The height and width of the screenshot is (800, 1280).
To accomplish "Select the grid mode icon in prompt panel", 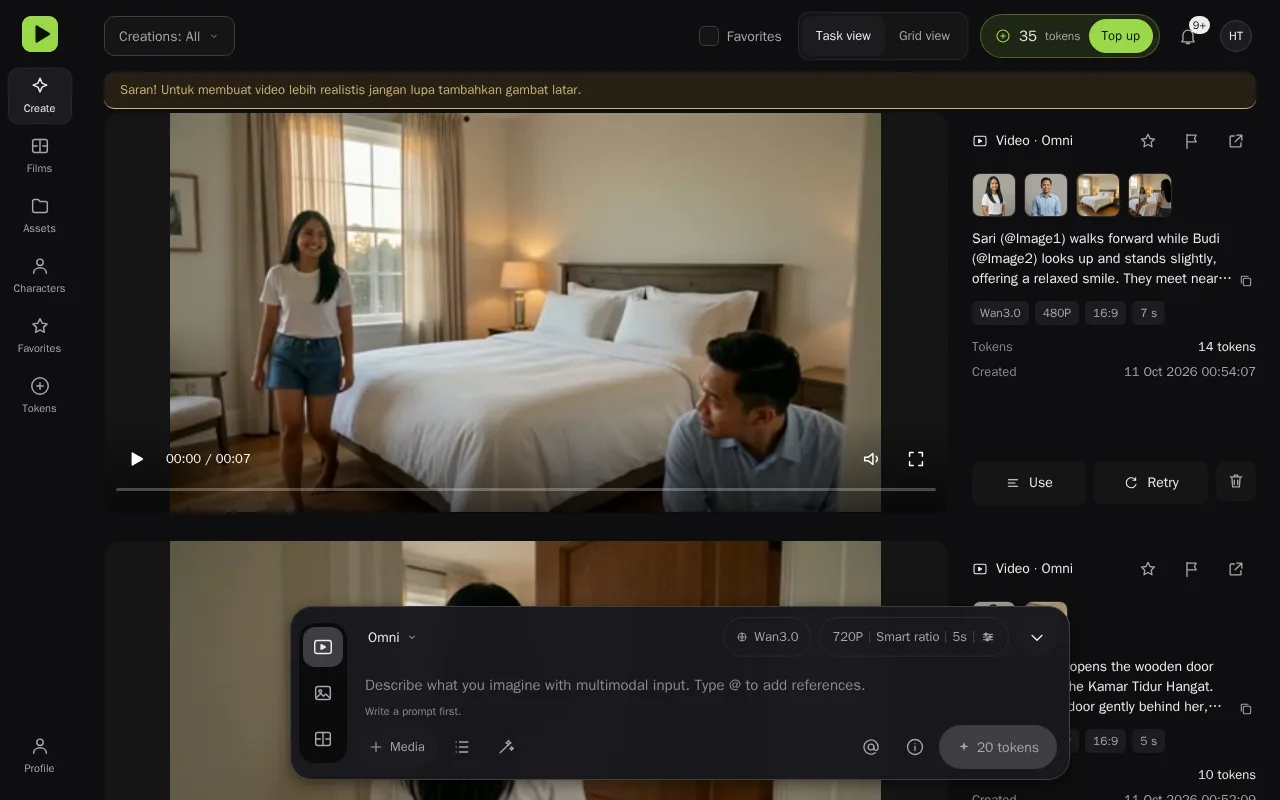I will pyautogui.click(x=323, y=739).
